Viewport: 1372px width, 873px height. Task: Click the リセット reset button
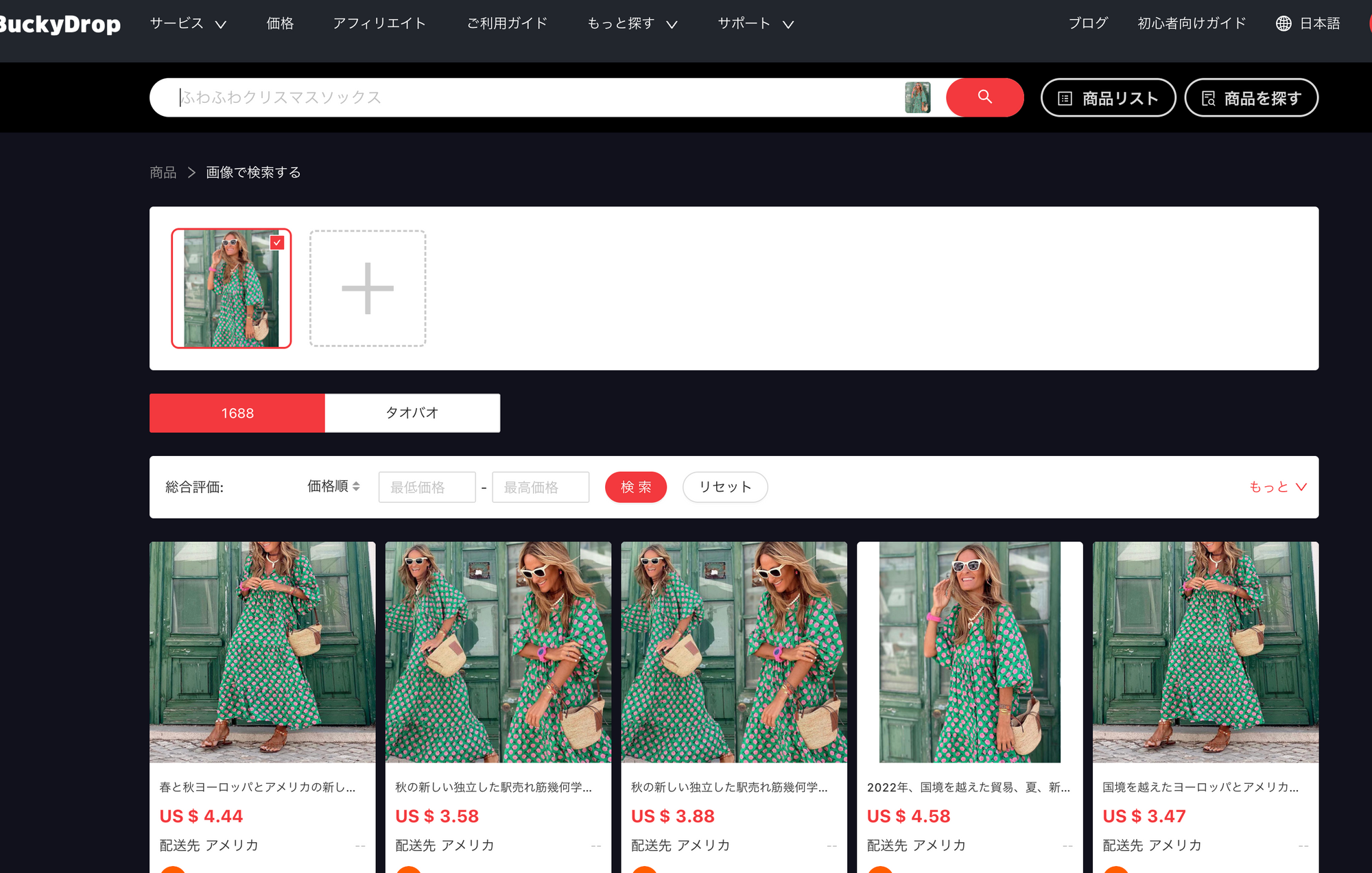click(725, 487)
